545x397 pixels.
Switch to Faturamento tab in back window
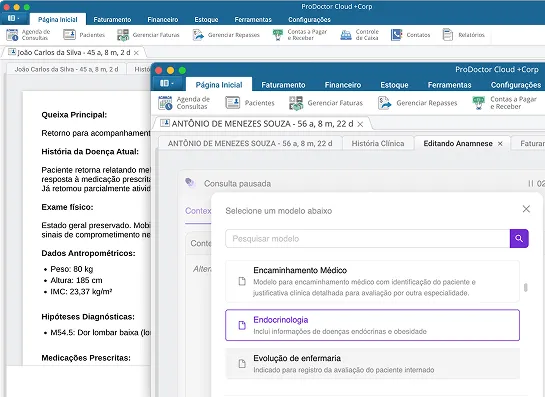tap(112, 20)
